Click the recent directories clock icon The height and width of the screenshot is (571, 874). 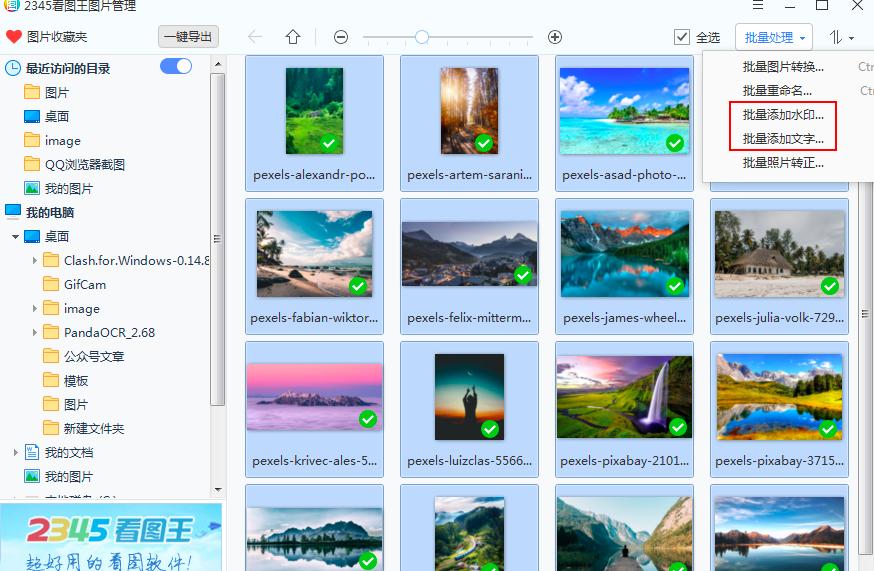[x=13, y=68]
